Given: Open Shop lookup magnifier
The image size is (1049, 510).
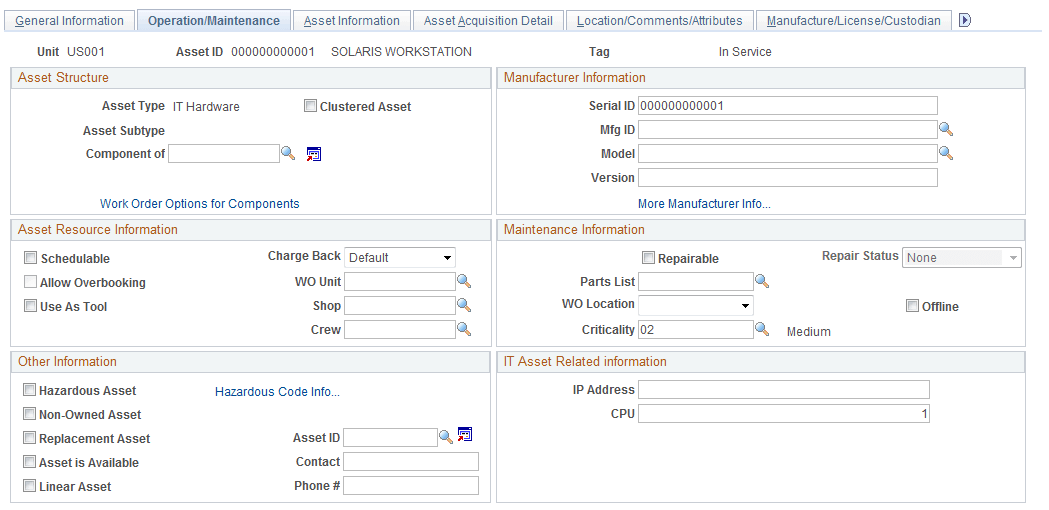Looking at the screenshot, I should coord(464,305).
